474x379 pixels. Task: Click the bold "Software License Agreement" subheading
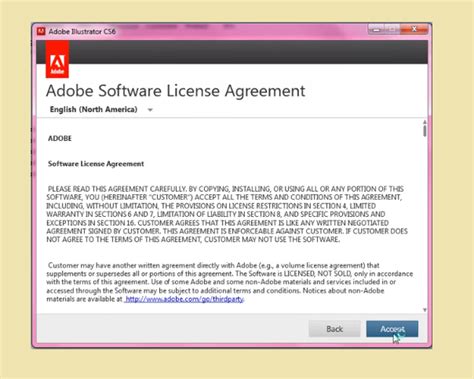pos(96,164)
